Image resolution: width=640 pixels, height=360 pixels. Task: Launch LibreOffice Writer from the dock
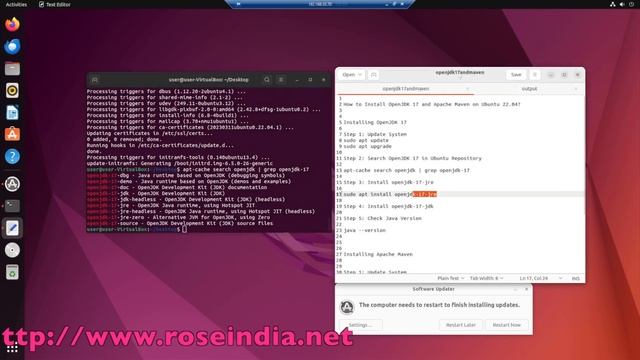click(12, 113)
